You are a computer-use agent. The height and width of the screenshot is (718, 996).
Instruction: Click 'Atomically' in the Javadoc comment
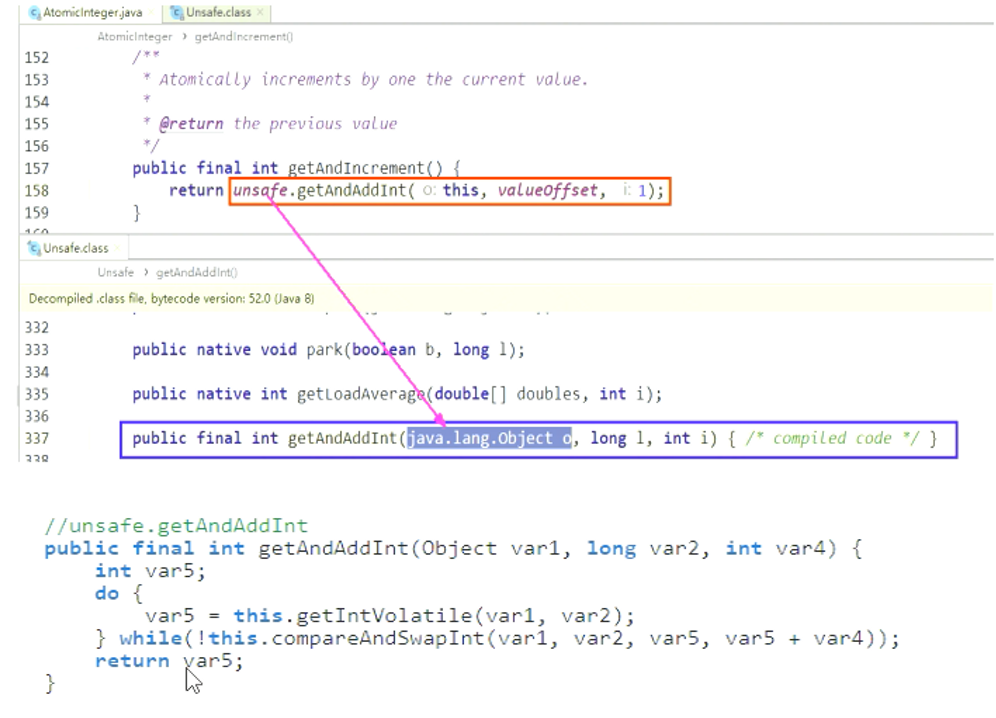click(x=205, y=79)
